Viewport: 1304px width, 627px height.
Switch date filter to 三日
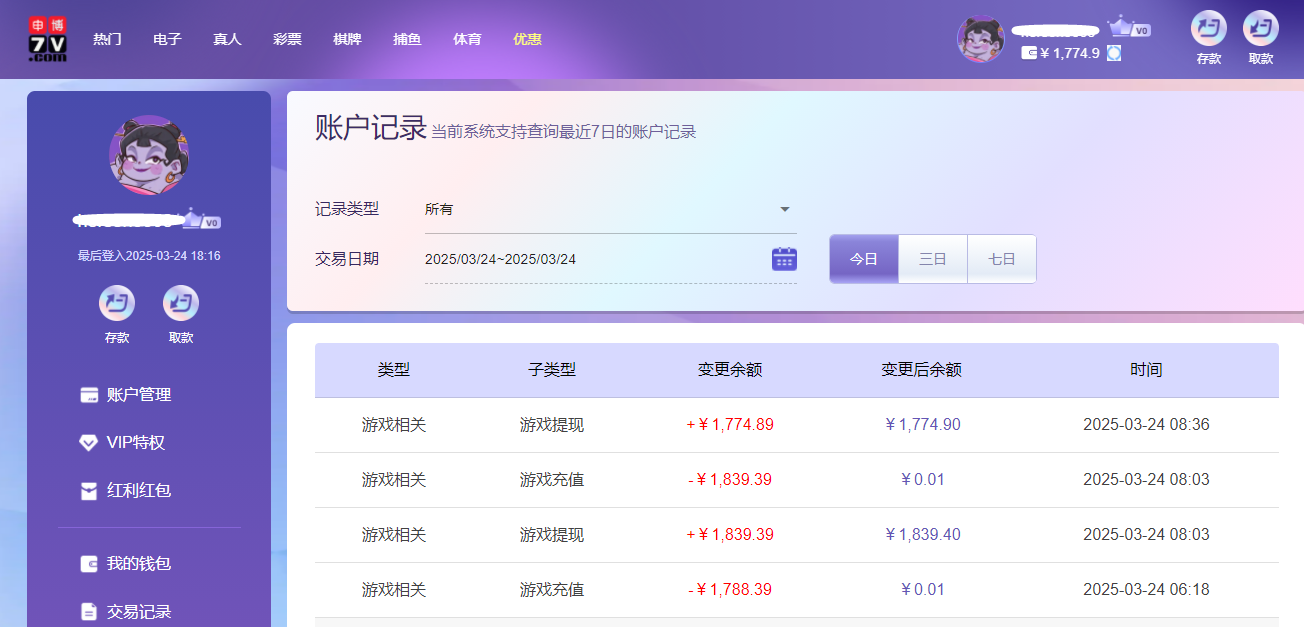pyautogui.click(x=932, y=258)
